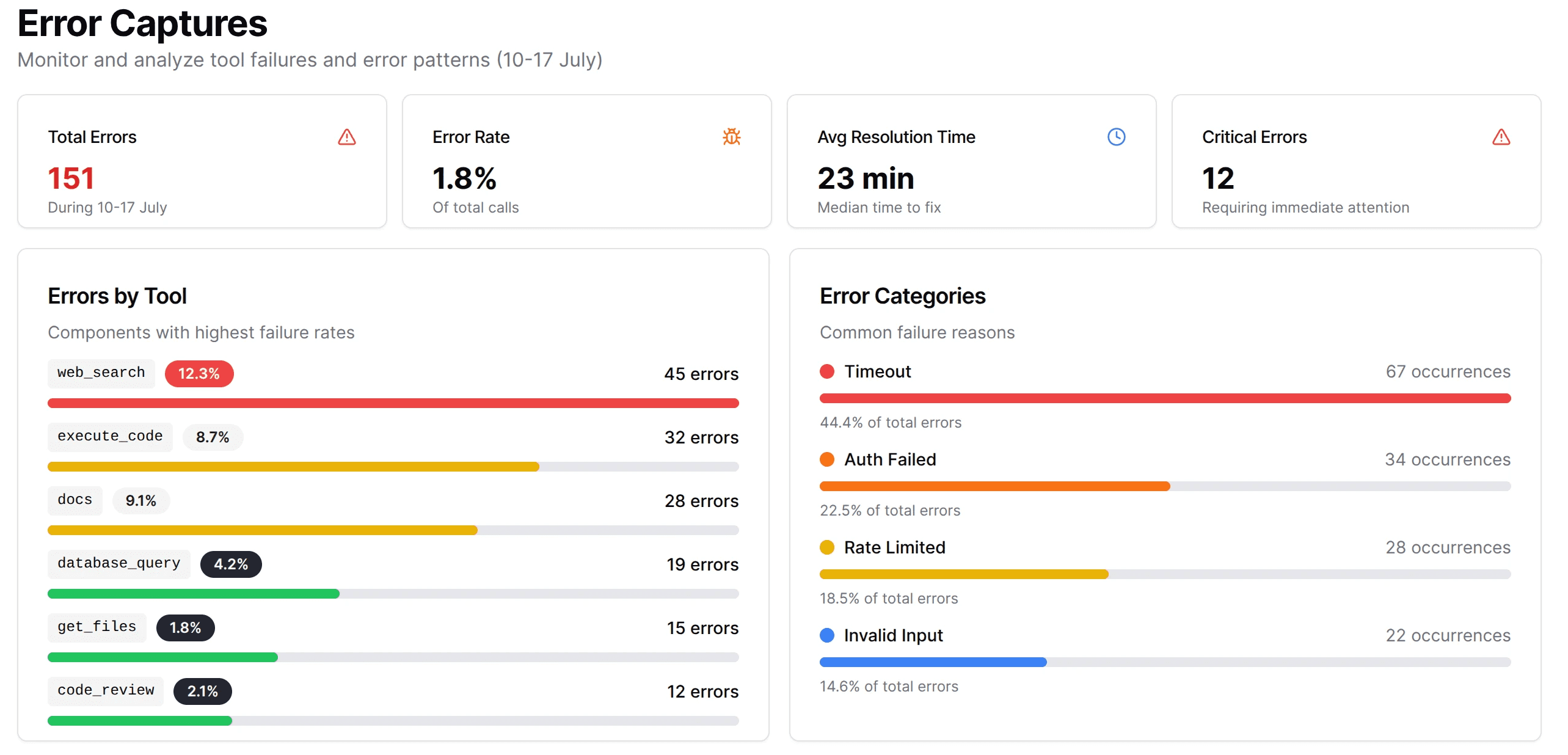Click the code_review tool tag
The width and height of the screenshot is (1568, 755).
(106, 690)
